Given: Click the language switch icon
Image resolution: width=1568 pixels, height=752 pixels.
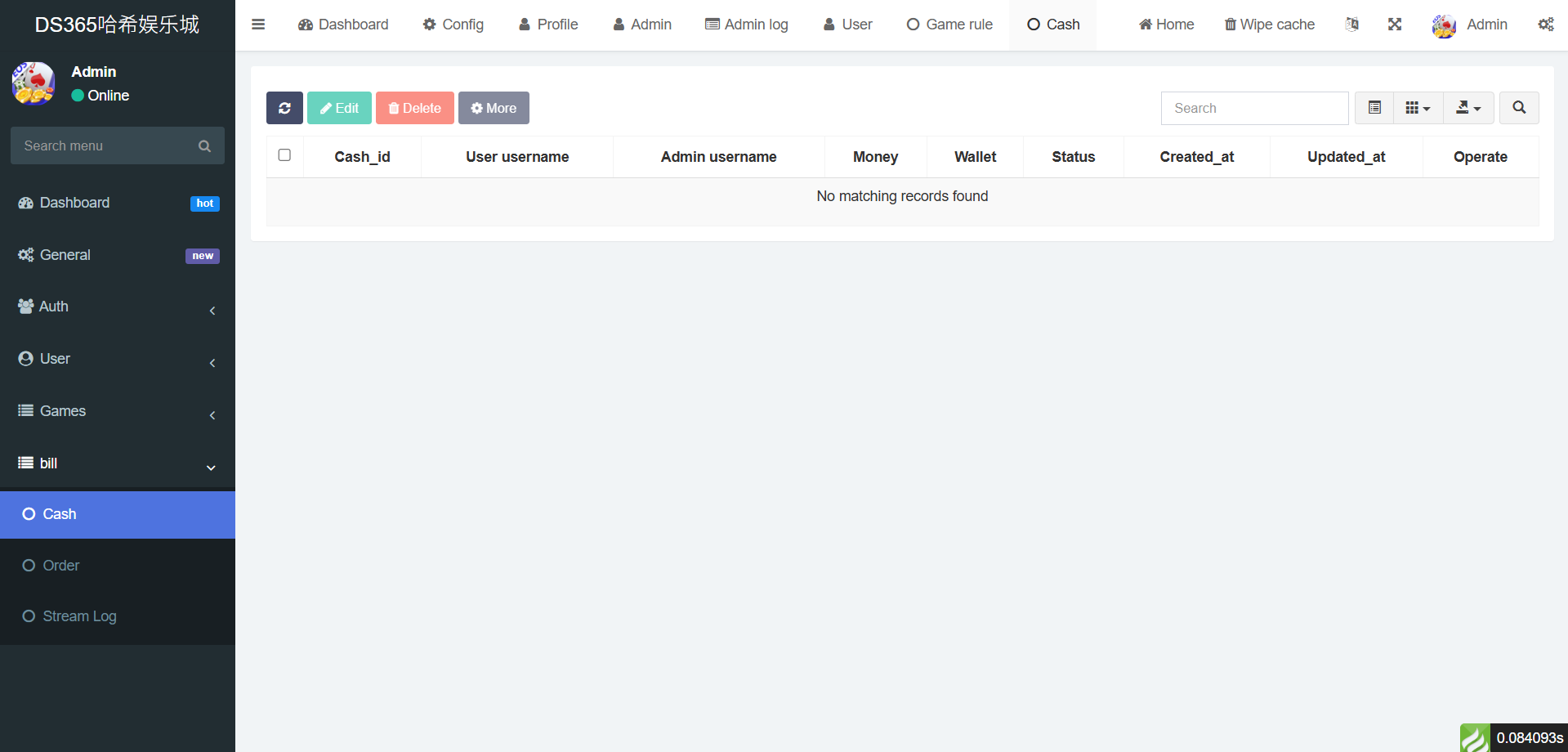Looking at the screenshot, I should tap(1352, 25).
